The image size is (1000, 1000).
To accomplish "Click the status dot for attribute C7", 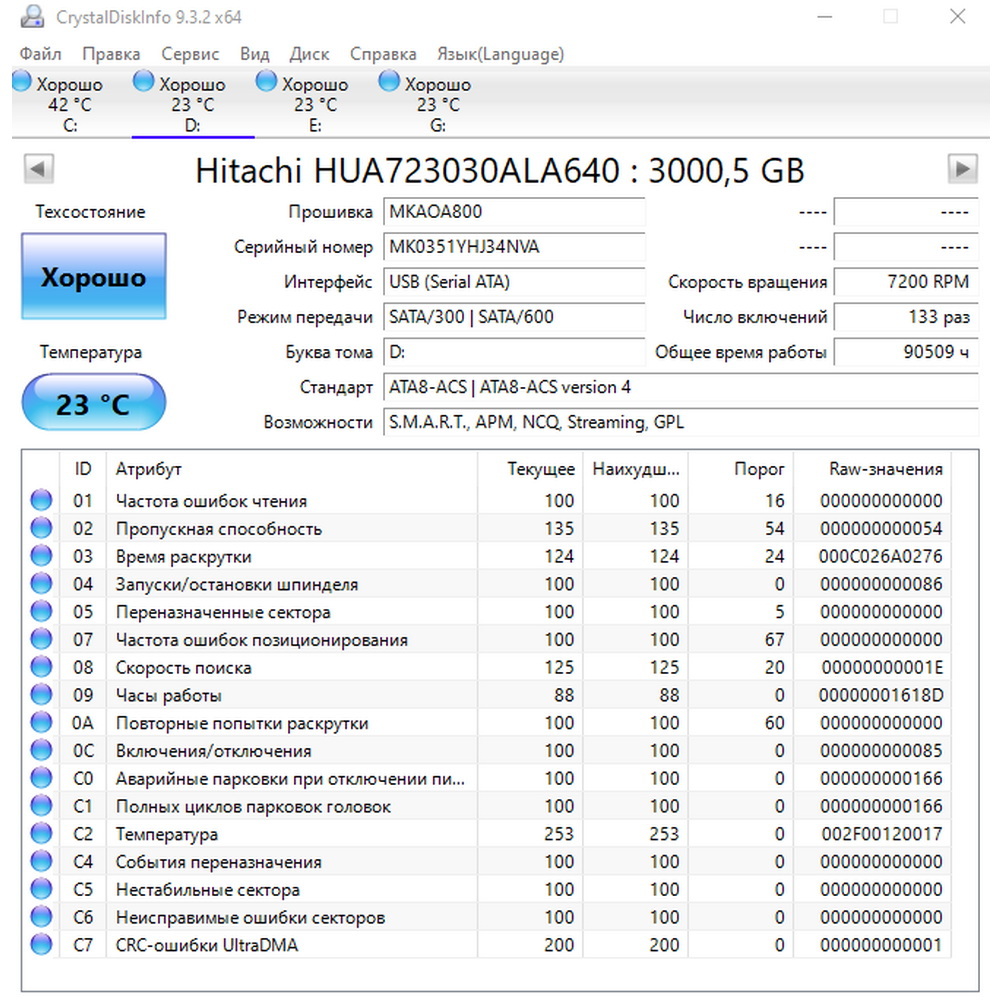I will [x=41, y=945].
